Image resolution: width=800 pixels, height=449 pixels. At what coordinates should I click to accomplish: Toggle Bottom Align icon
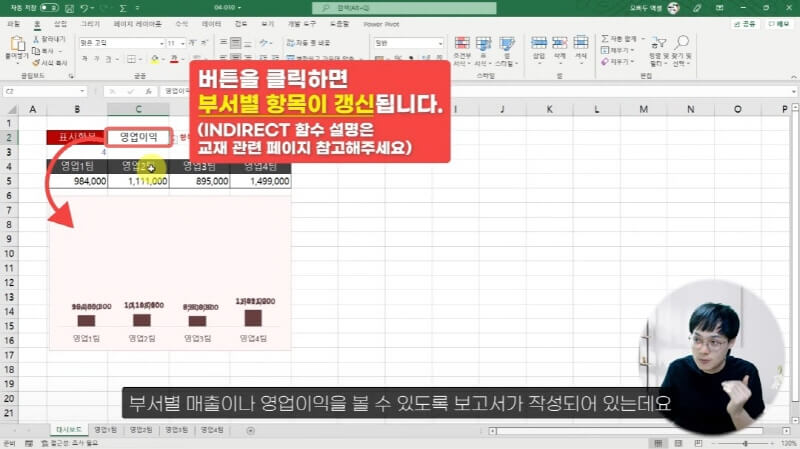tap(248, 43)
